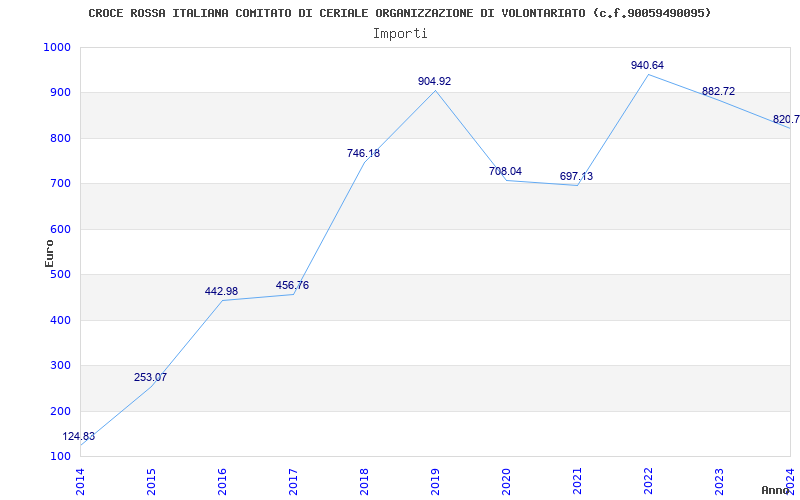This screenshot has width=800, height=500.
Task: Click the 2024 year label on x-axis
Action: pos(790,482)
